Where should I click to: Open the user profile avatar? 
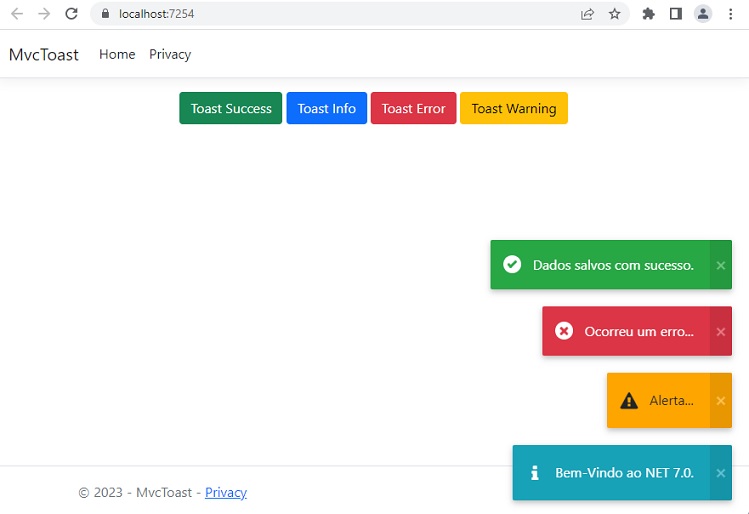[703, 14]
